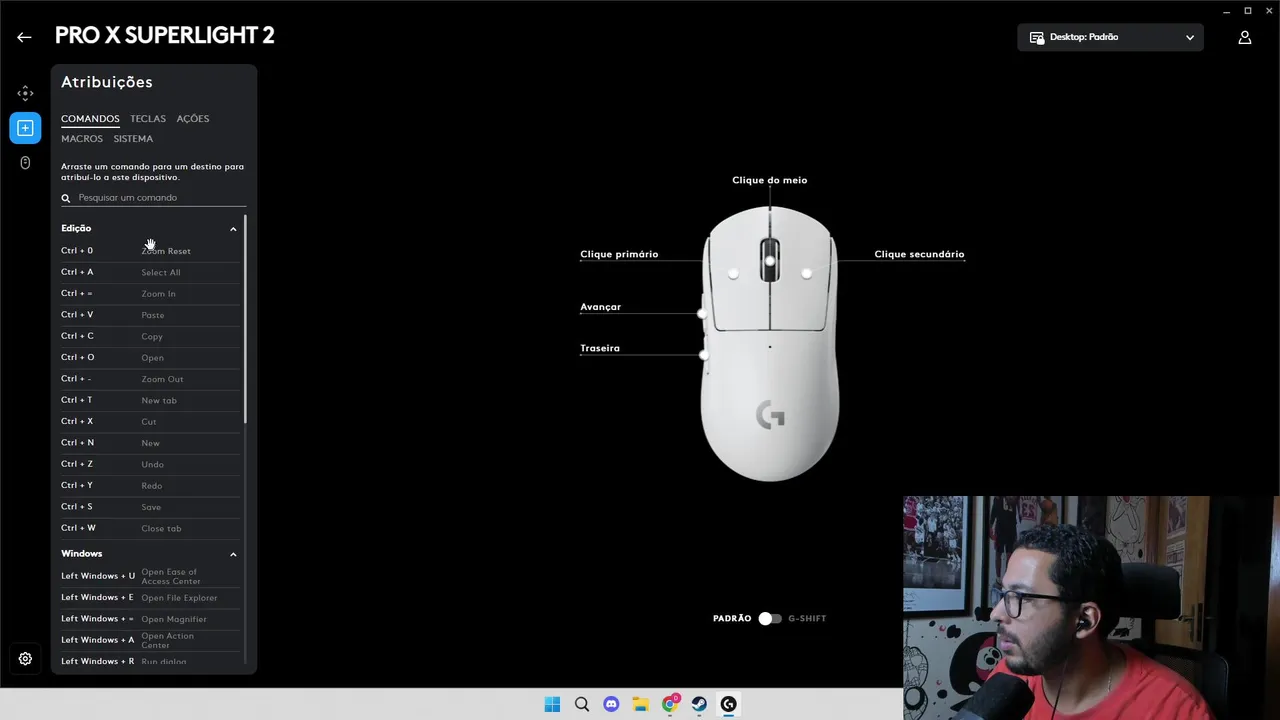Open Chrome from the taskbar
Viewport: 1280px width, 720px height.
point(670,704)
